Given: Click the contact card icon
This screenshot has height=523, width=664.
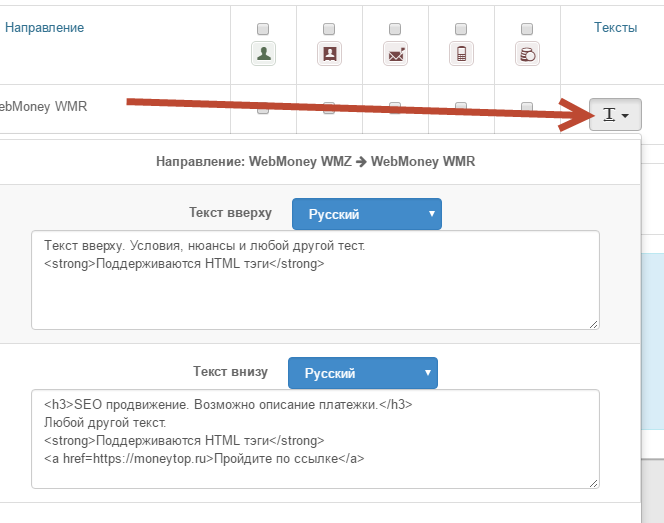Looking at the screenshot, I should pyautogui.click(x=329, y=53).
